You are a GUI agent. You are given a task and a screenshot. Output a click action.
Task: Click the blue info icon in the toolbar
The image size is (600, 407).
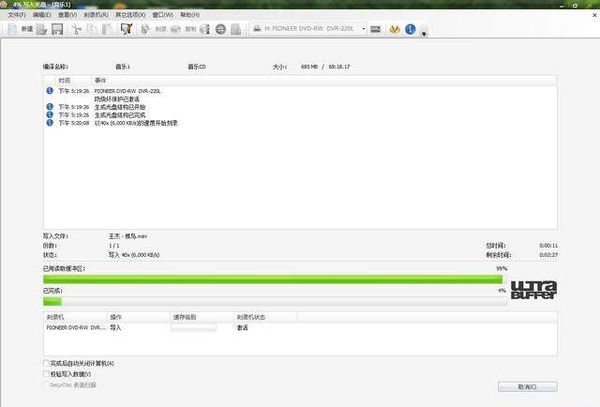411,30
